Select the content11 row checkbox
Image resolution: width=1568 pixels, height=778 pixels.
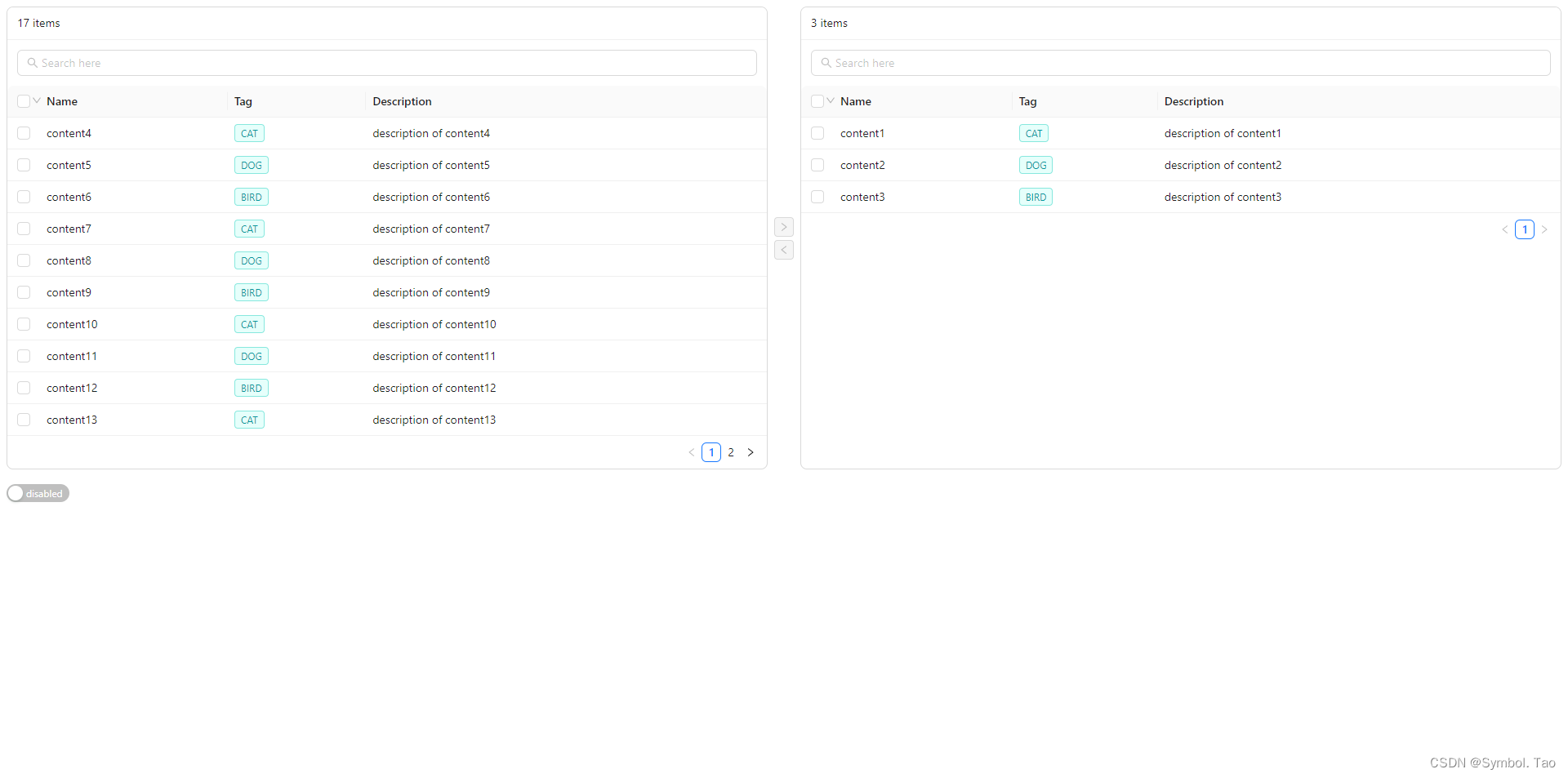click(x=24, y=356)
